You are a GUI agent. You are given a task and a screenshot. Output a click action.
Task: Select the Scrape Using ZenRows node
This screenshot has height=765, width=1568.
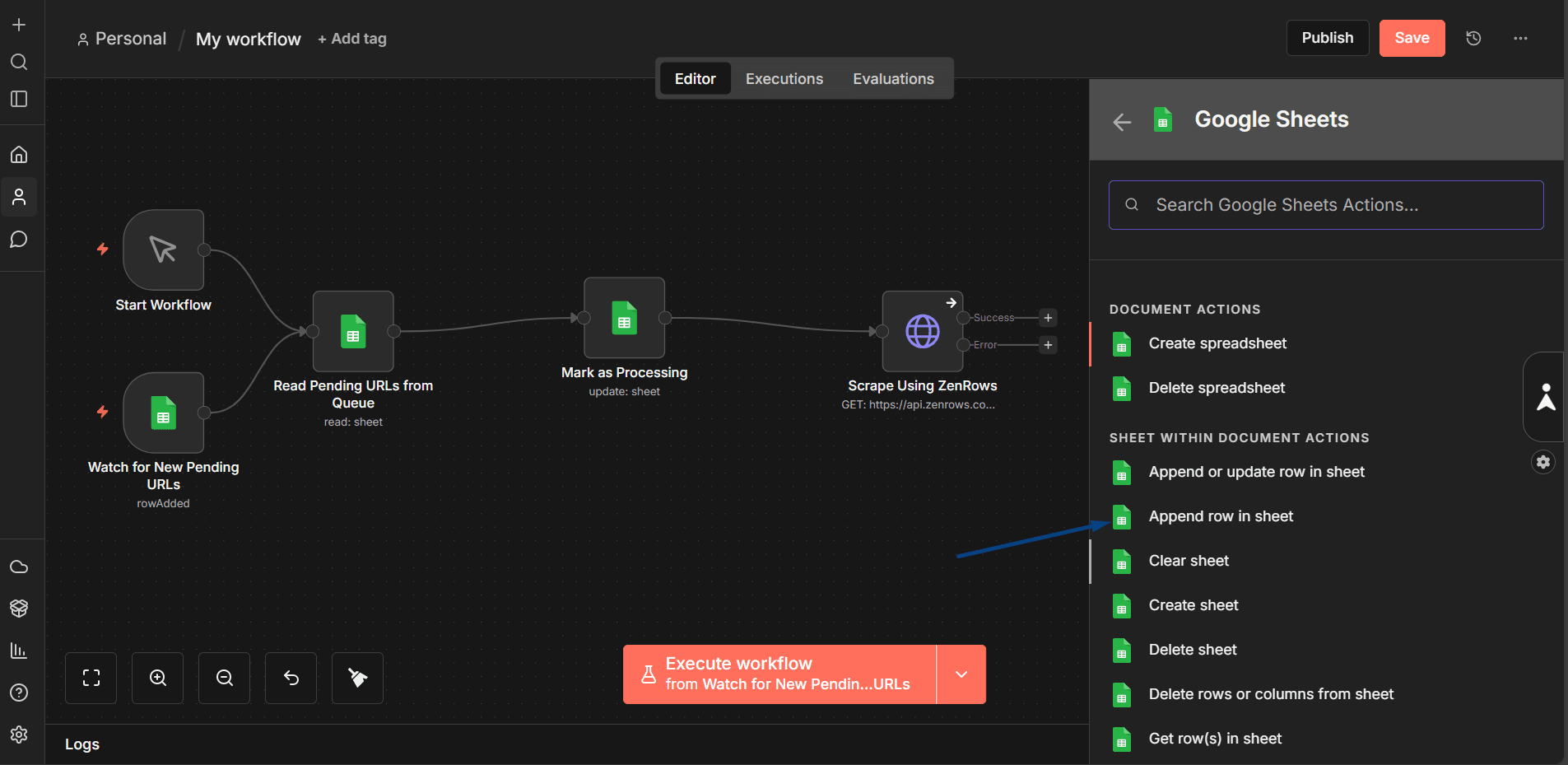(x=923, y=331)
